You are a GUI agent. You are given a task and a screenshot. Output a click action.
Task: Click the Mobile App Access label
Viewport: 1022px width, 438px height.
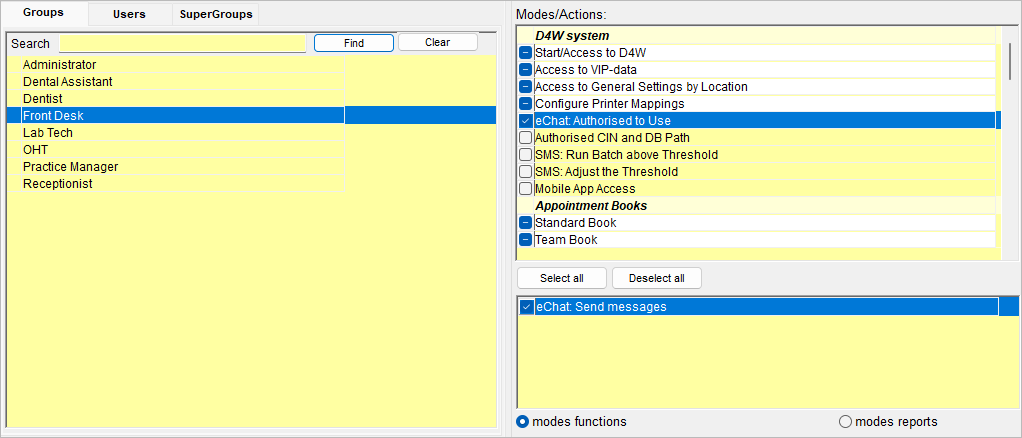click(x=585, y=188)
